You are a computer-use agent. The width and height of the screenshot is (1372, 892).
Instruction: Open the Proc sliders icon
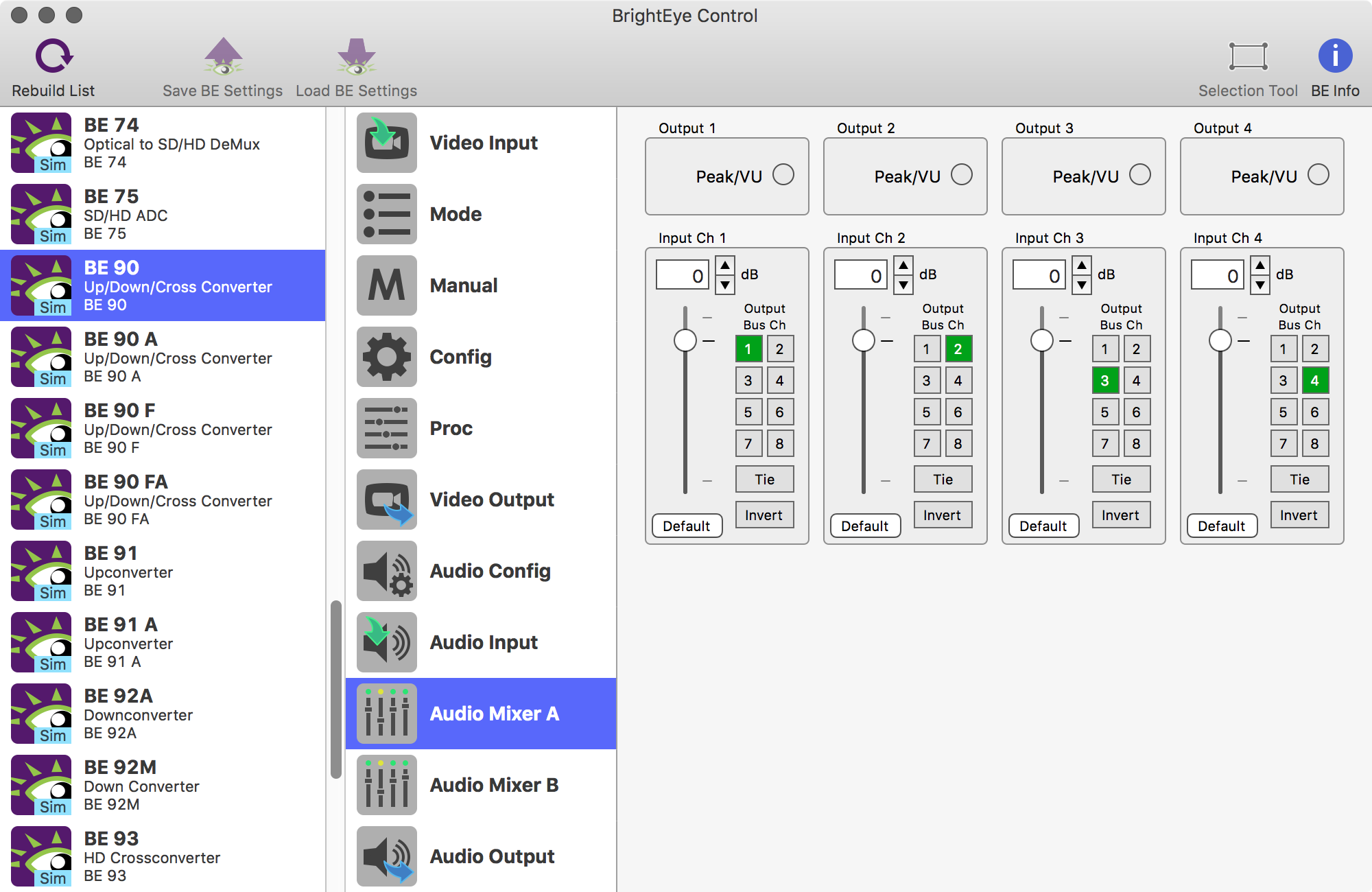click(x=387, y=428)
